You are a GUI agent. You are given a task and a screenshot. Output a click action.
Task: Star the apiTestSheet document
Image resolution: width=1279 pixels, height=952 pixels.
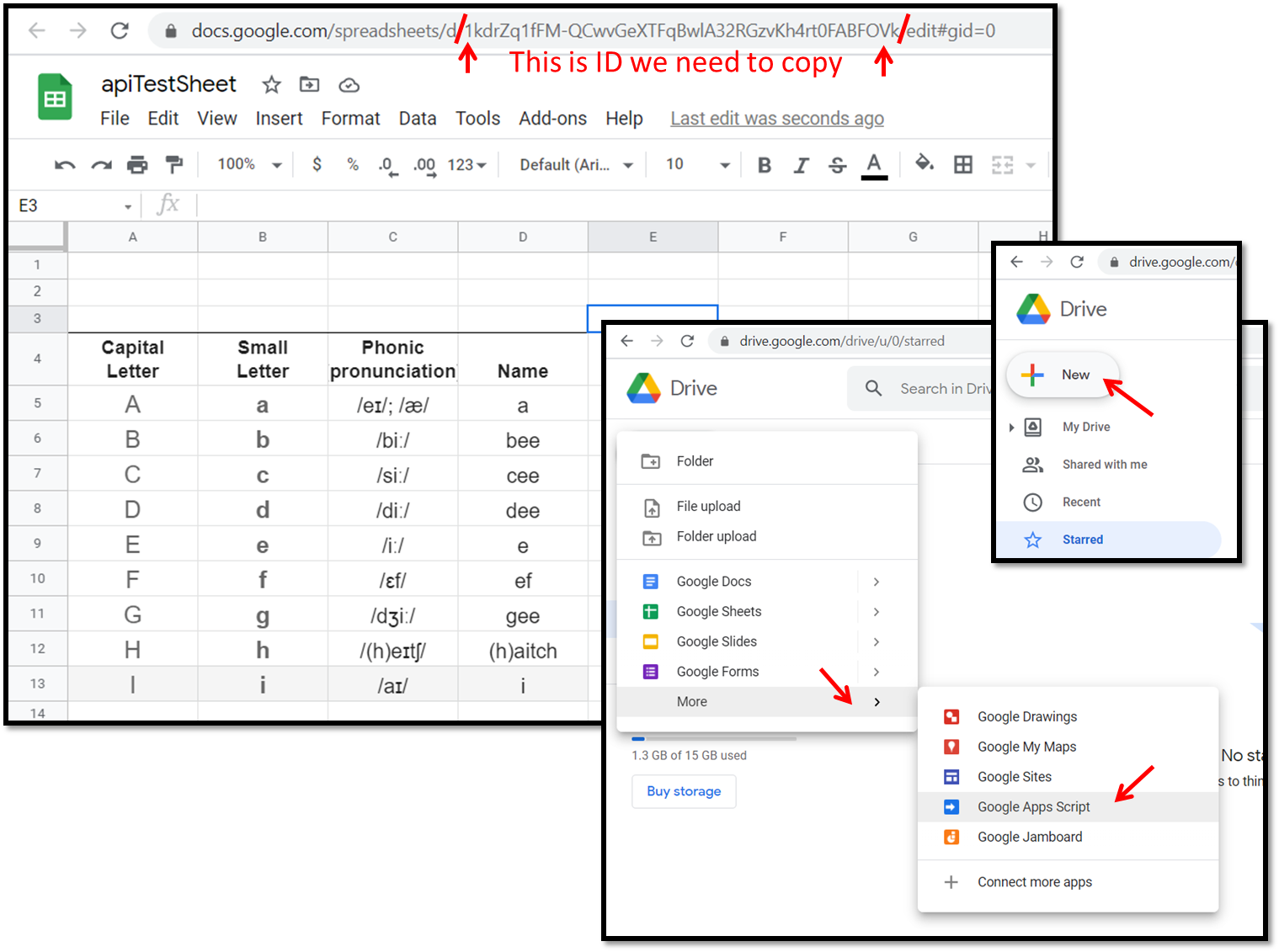coord(271,84)
